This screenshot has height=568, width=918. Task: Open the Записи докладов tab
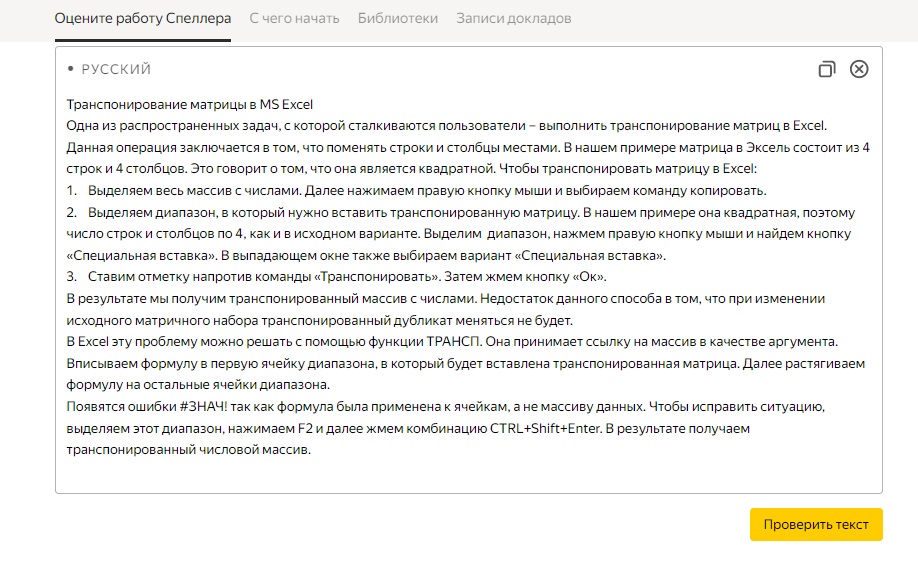coord(514,18)
